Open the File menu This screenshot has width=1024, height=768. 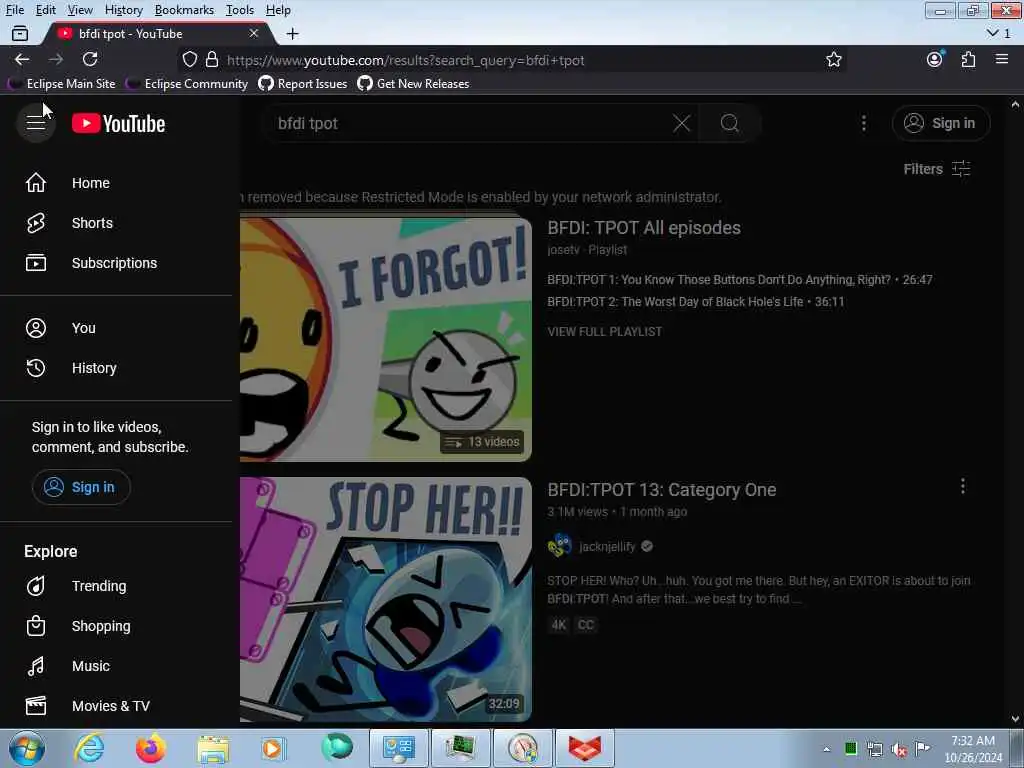14,10
